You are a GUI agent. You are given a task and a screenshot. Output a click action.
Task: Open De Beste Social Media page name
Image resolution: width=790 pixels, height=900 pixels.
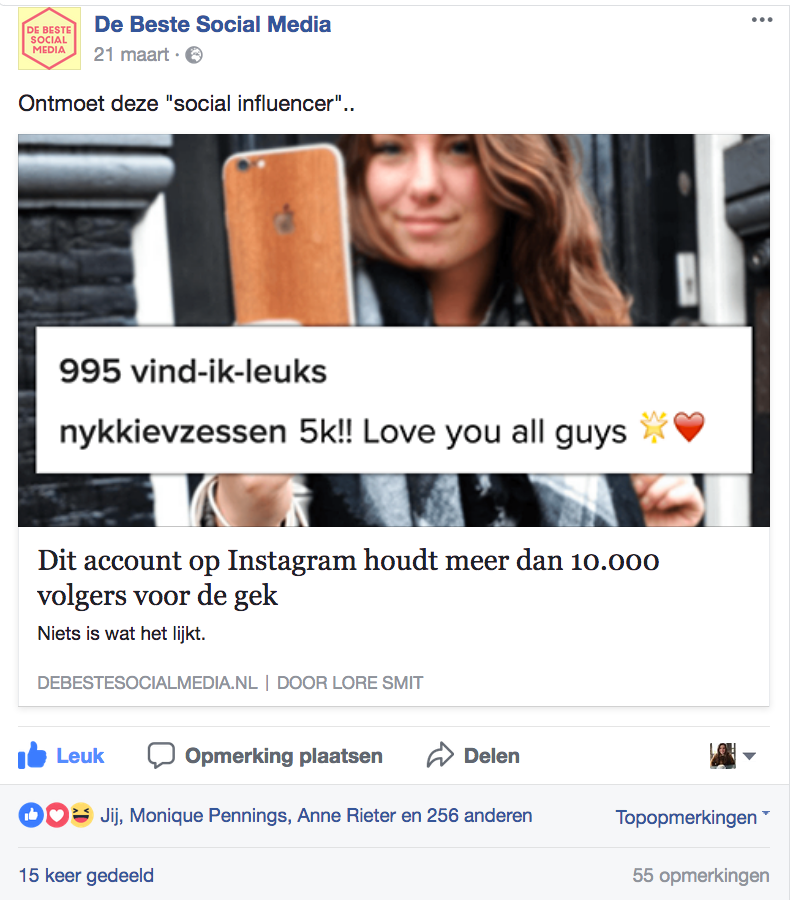212,25
